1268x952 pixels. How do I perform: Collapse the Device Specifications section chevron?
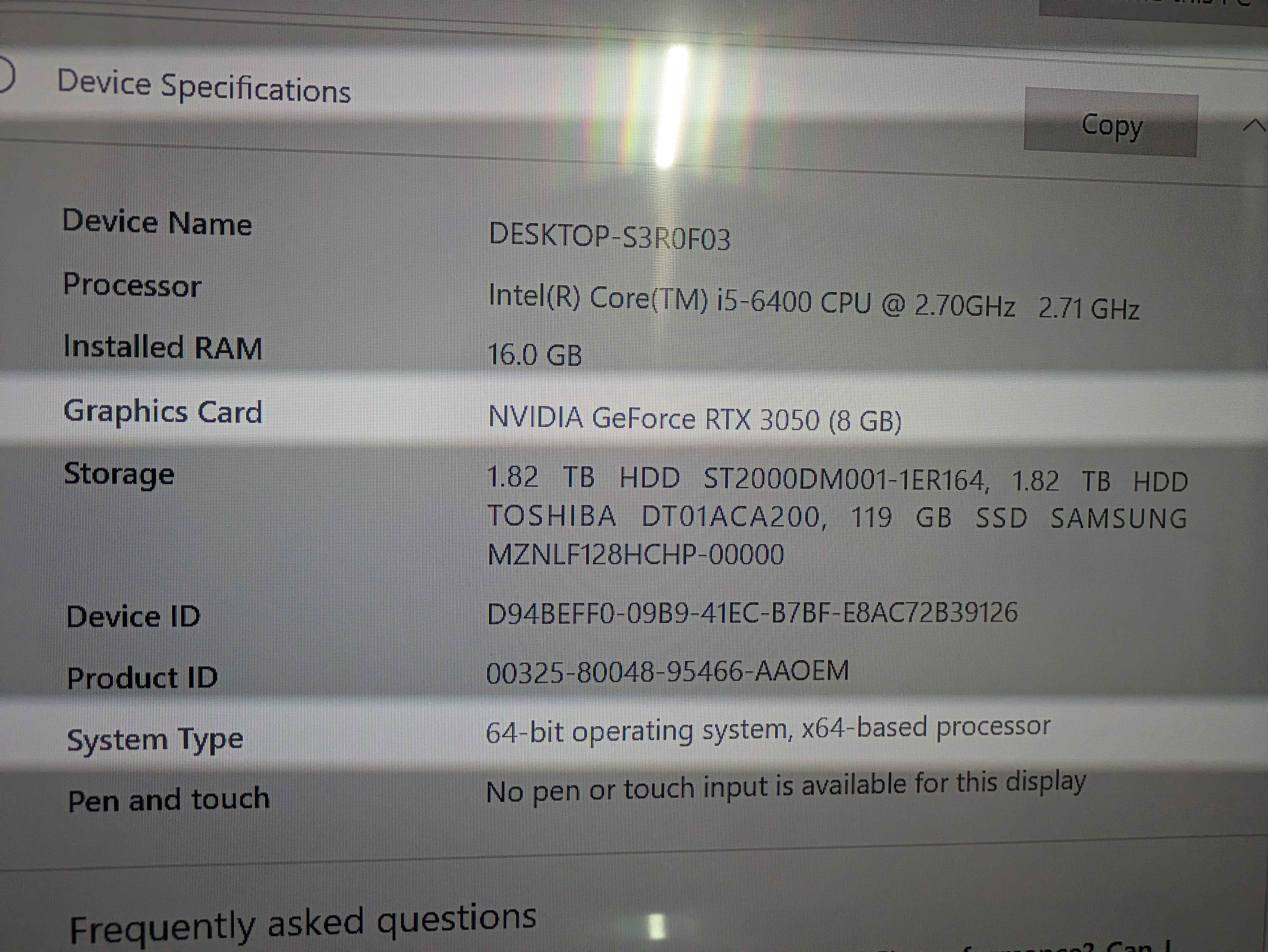(x=1254, y=126)
